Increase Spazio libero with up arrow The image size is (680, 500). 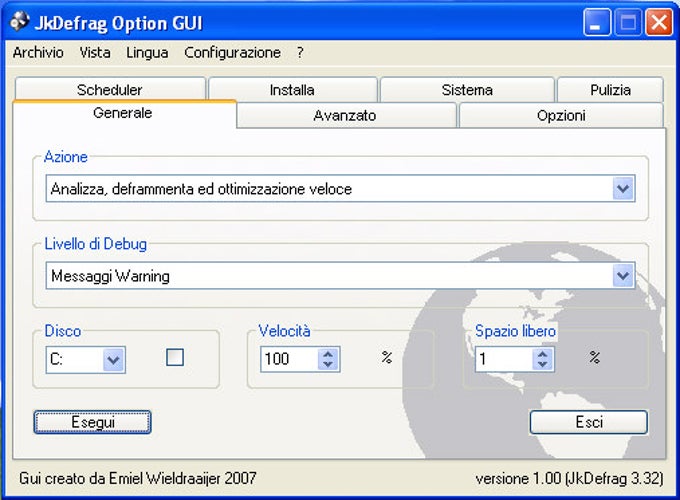(x=543, y=354)
